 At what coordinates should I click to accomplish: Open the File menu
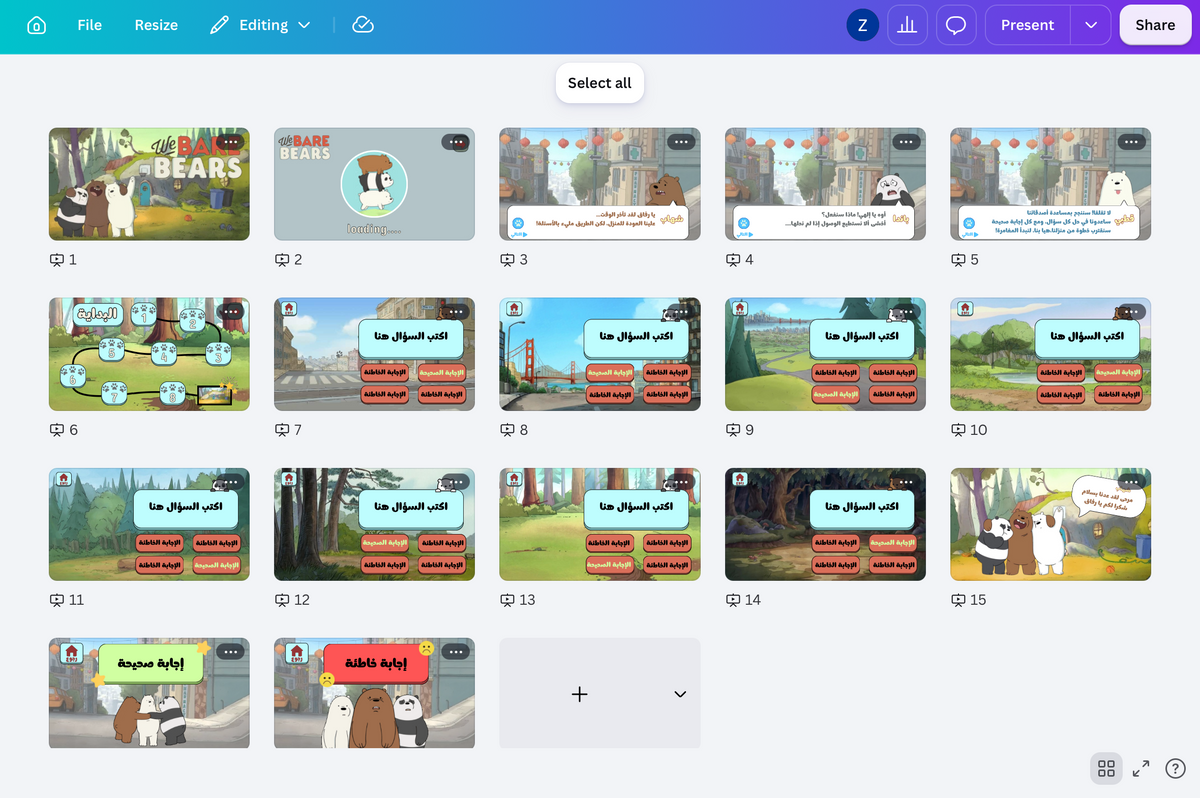coord(90,25)
